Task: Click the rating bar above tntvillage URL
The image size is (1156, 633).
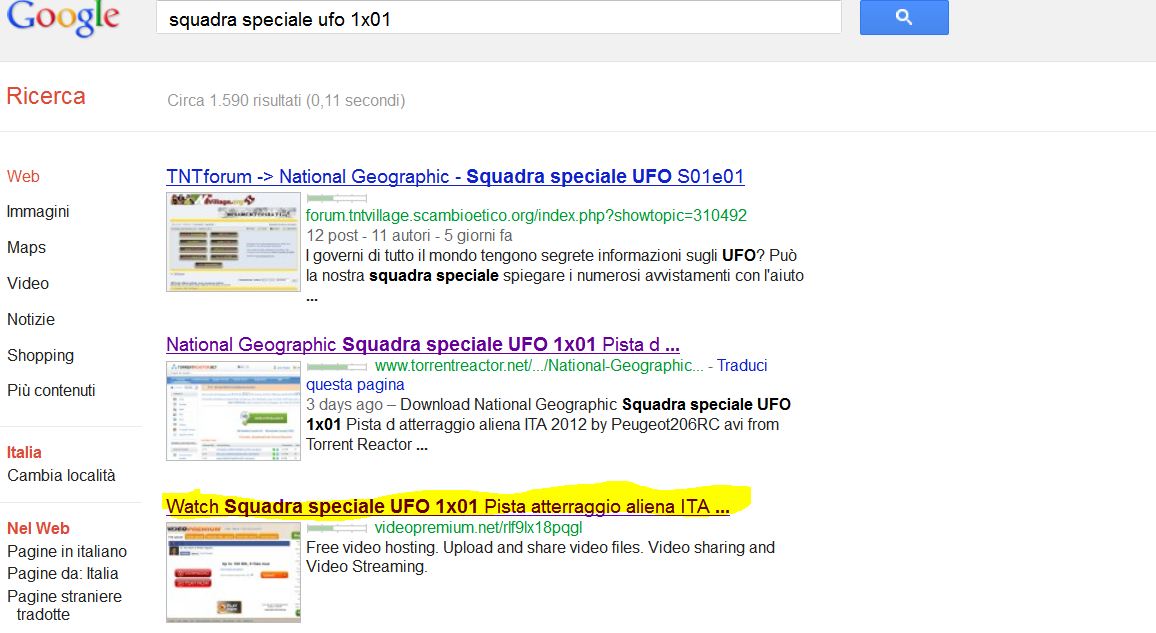Action: click(x=336, y=198)
